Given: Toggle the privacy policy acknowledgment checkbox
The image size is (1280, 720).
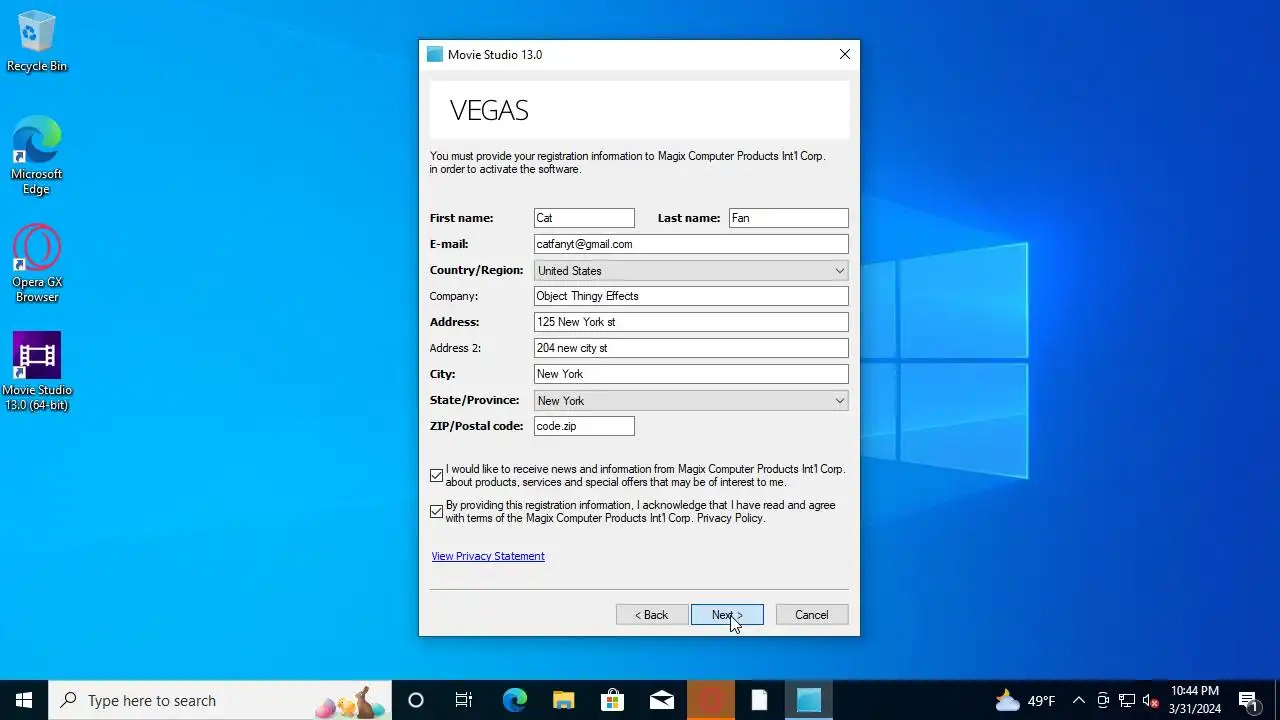Looking at the screenshot, I should [x=436, y=512].
